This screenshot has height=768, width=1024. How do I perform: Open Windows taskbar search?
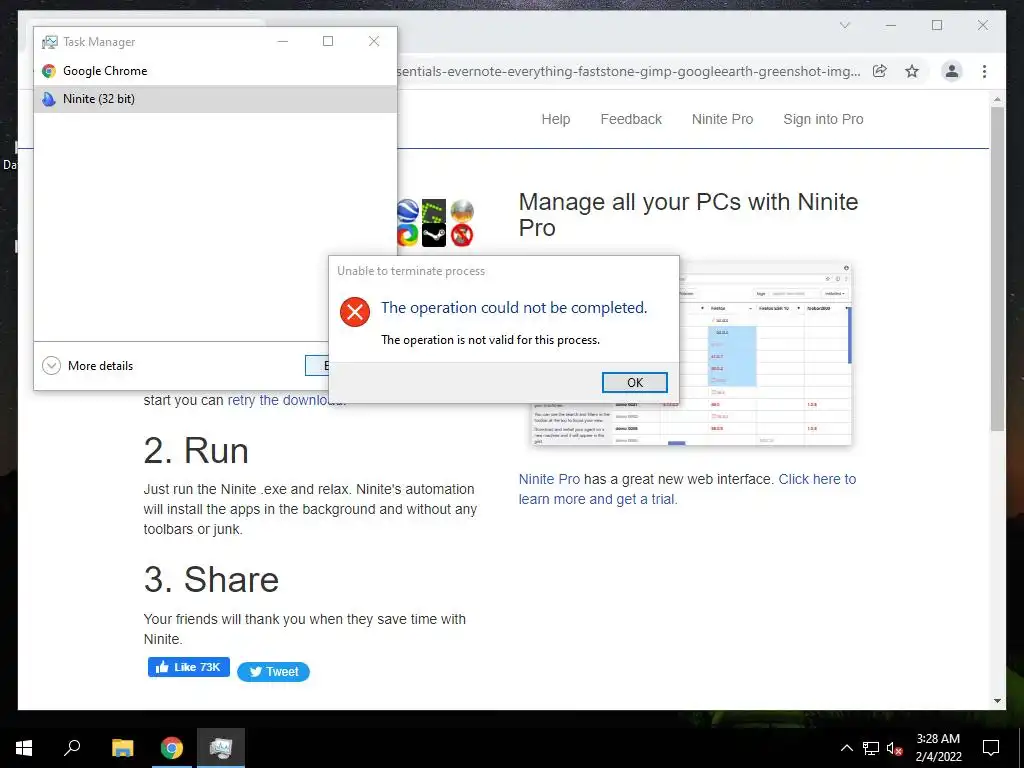pos(72,748)
